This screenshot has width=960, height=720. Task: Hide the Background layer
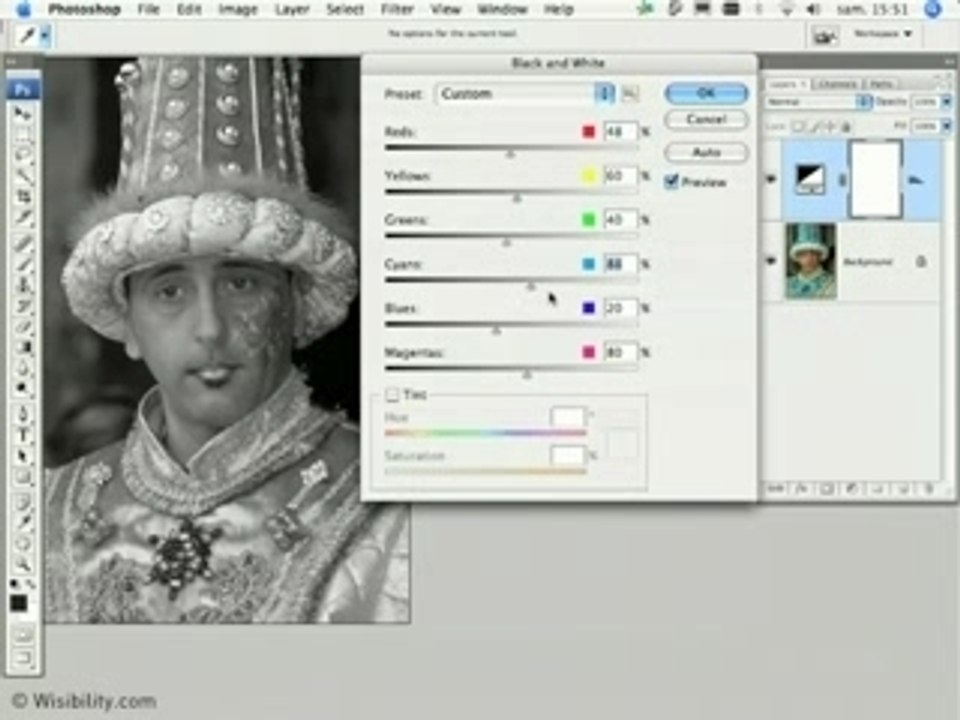(x=771, y=261)
